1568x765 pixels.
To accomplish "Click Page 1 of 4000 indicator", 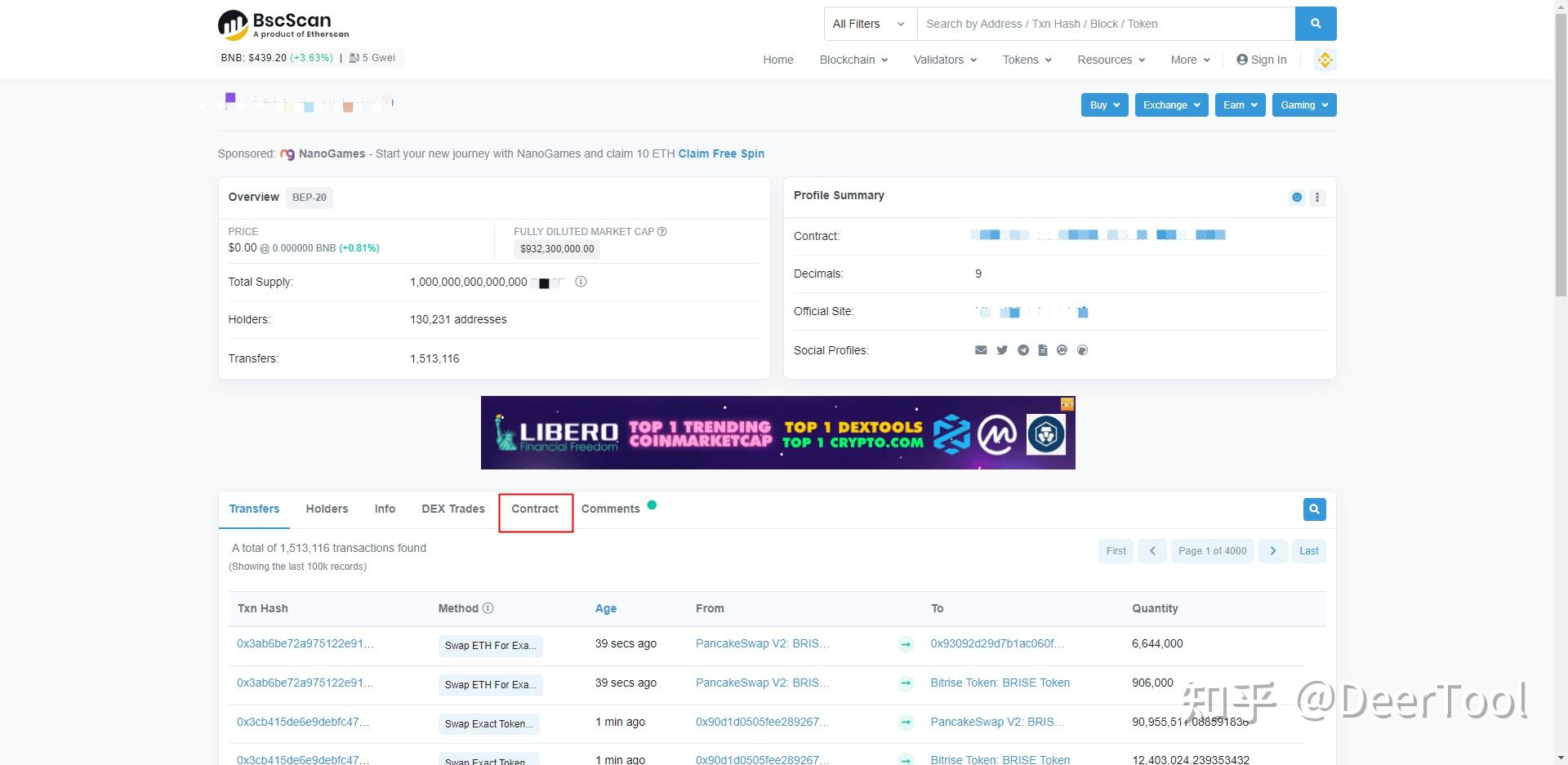I will [x=1213, y=551].
